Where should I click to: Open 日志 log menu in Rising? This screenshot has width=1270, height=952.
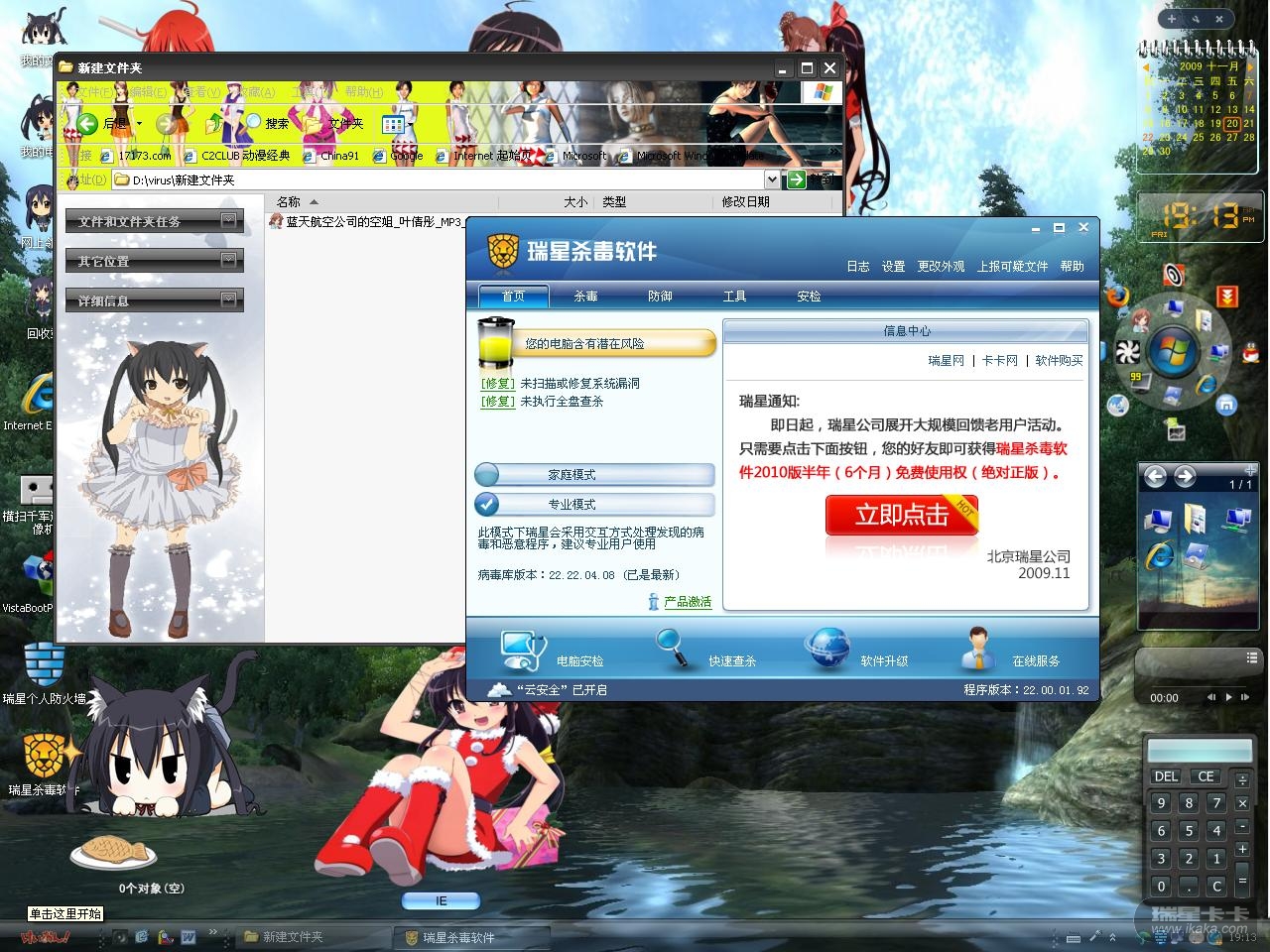(858, 266)
